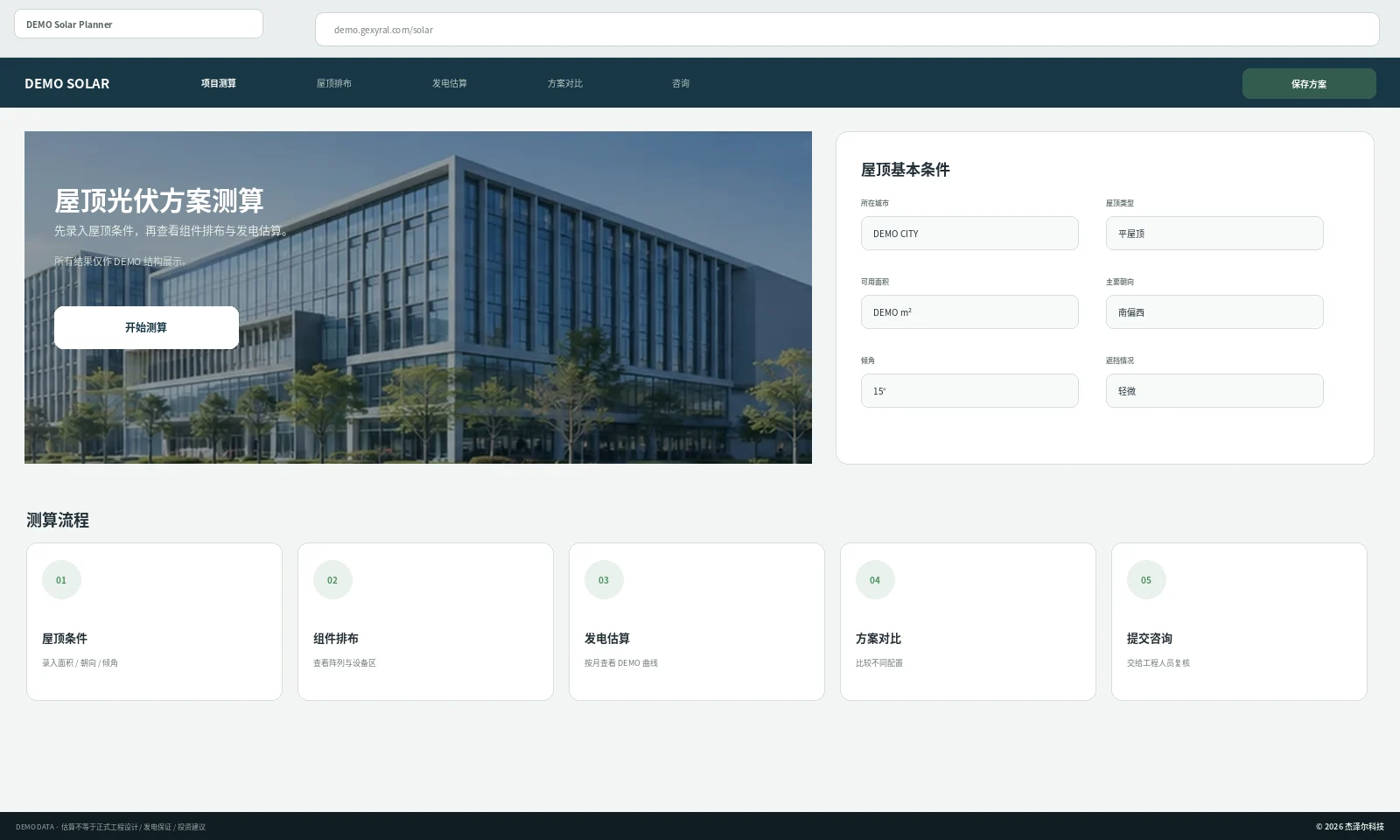Screen dimensions: 1400x840
Task: Click the 发电估算 step card title
Action: tap(607, 639)
